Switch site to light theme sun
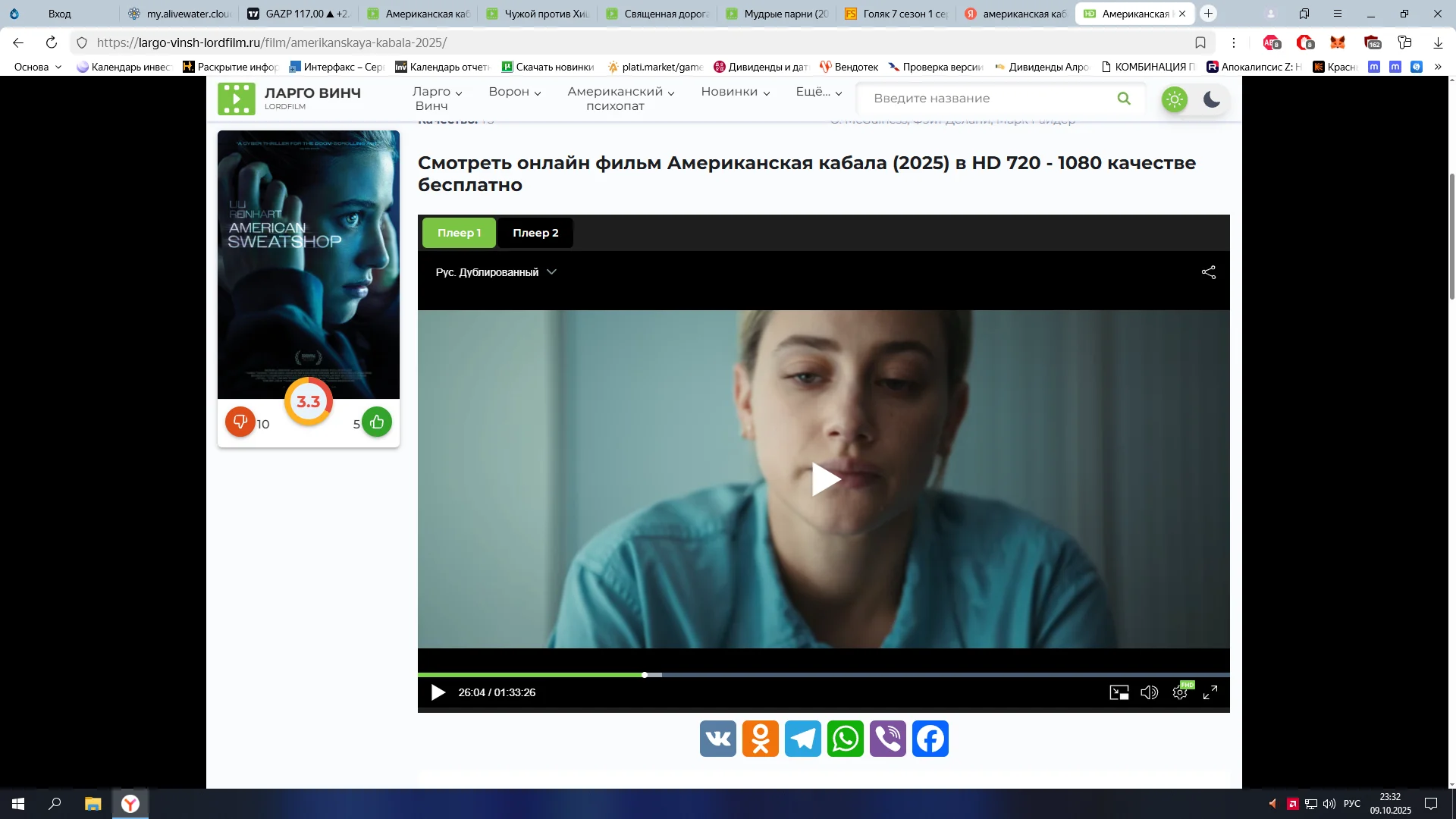The image size is (1456, 819). [x=1175, y=99]
